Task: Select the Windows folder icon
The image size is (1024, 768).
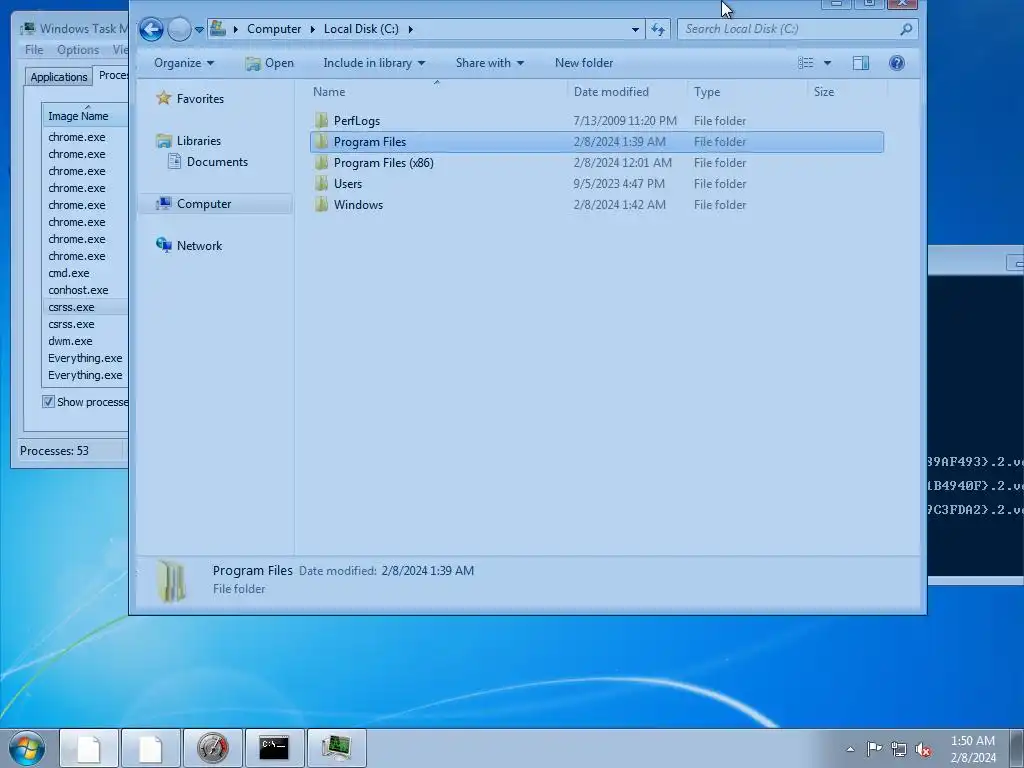Action: pyautogui.click(x=321, y=204)
